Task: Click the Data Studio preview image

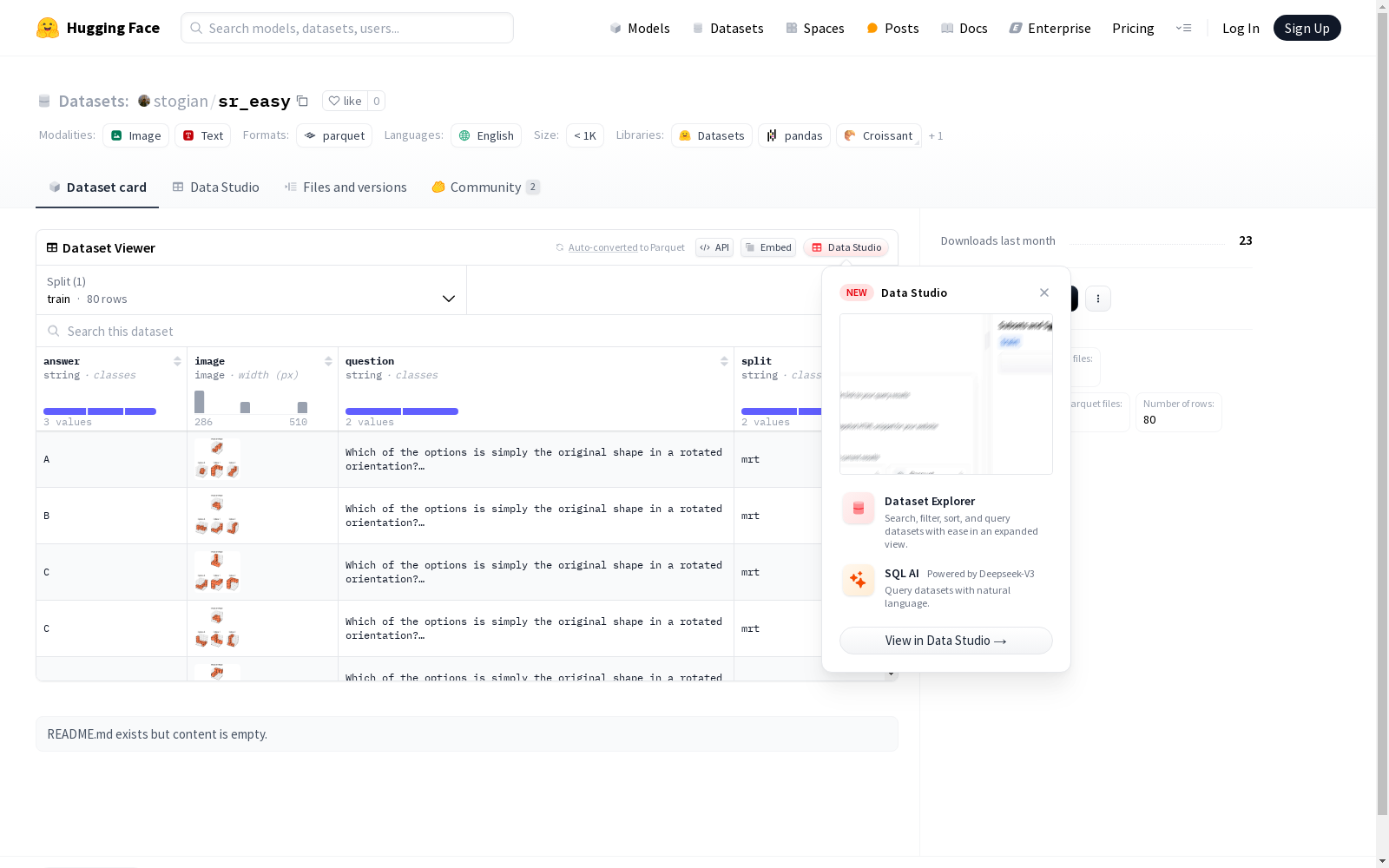Action: pyautogui.click(x=946, y=394)
